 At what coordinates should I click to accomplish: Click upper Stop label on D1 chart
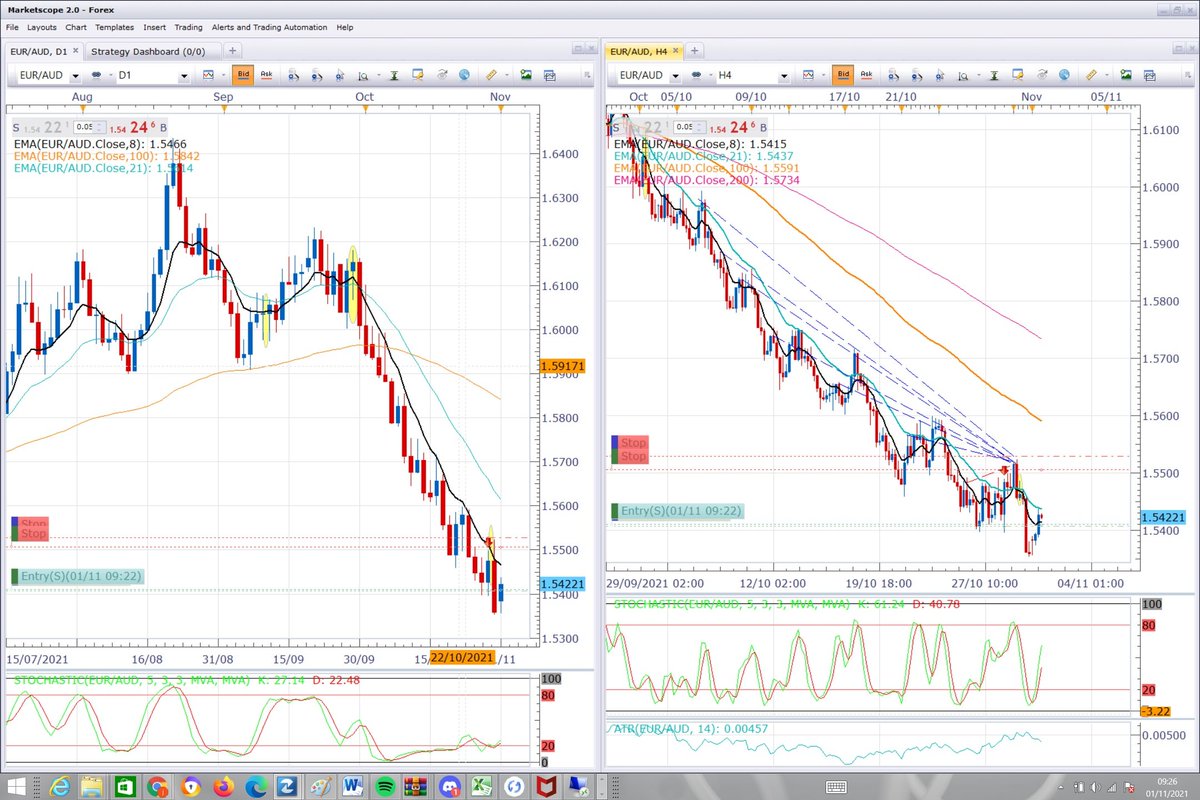[x=29, y=523]
